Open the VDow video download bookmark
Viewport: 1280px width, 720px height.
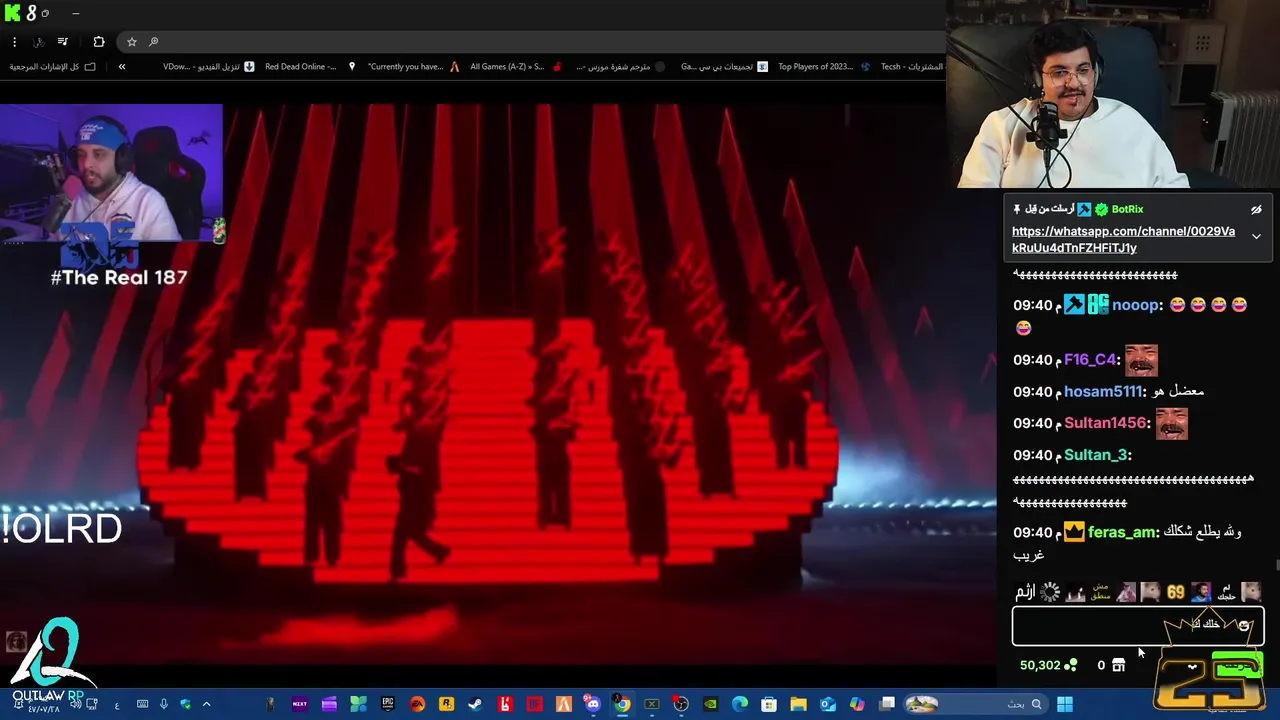209,67
